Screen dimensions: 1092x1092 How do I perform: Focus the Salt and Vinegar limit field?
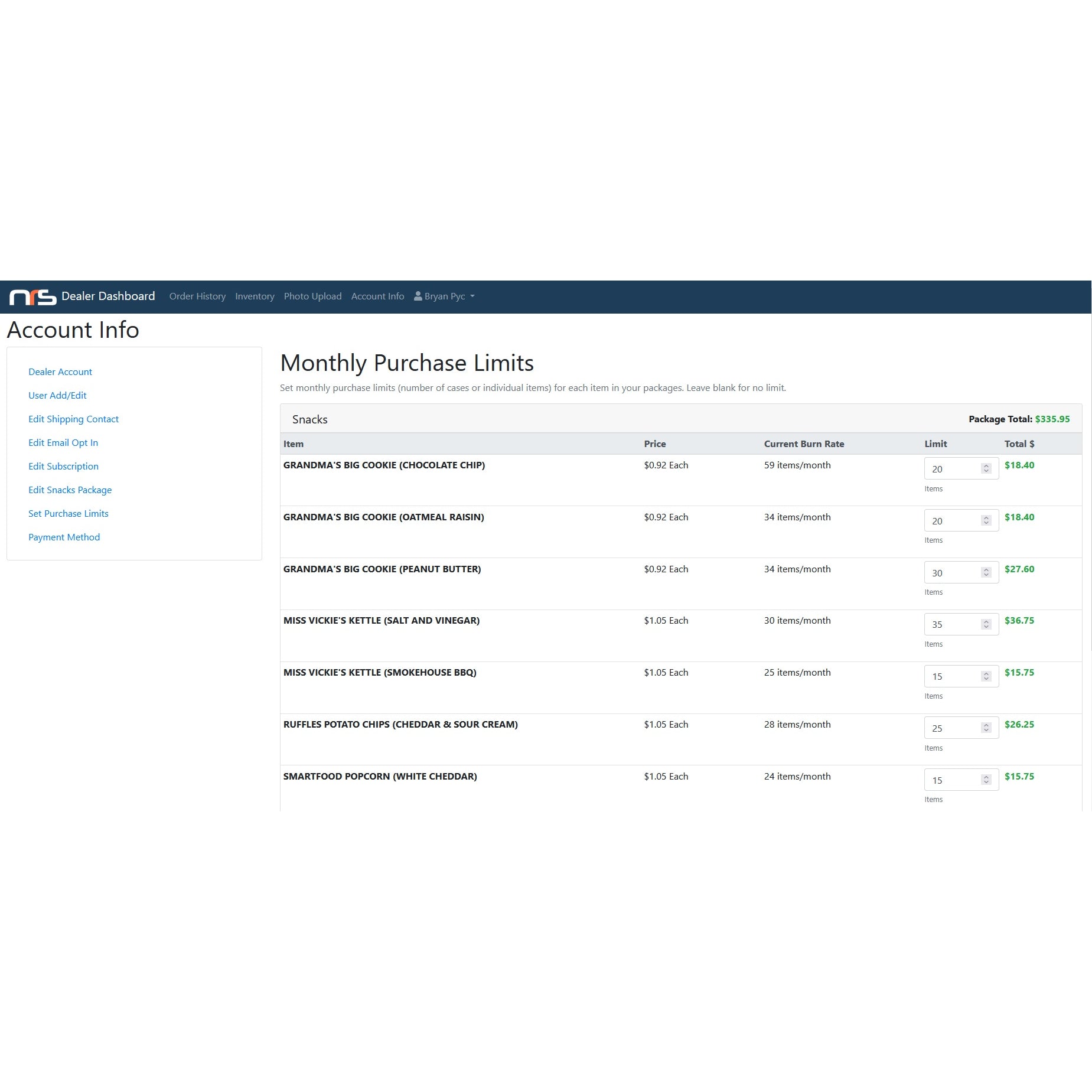(952, 624)
